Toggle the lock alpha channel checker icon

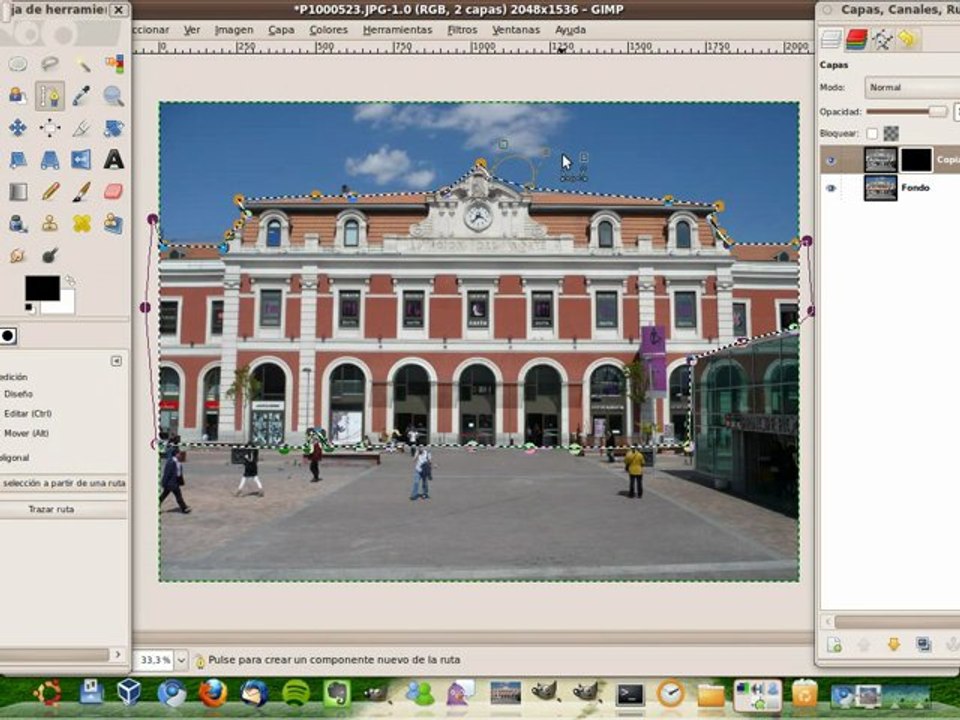pos(891,133)
